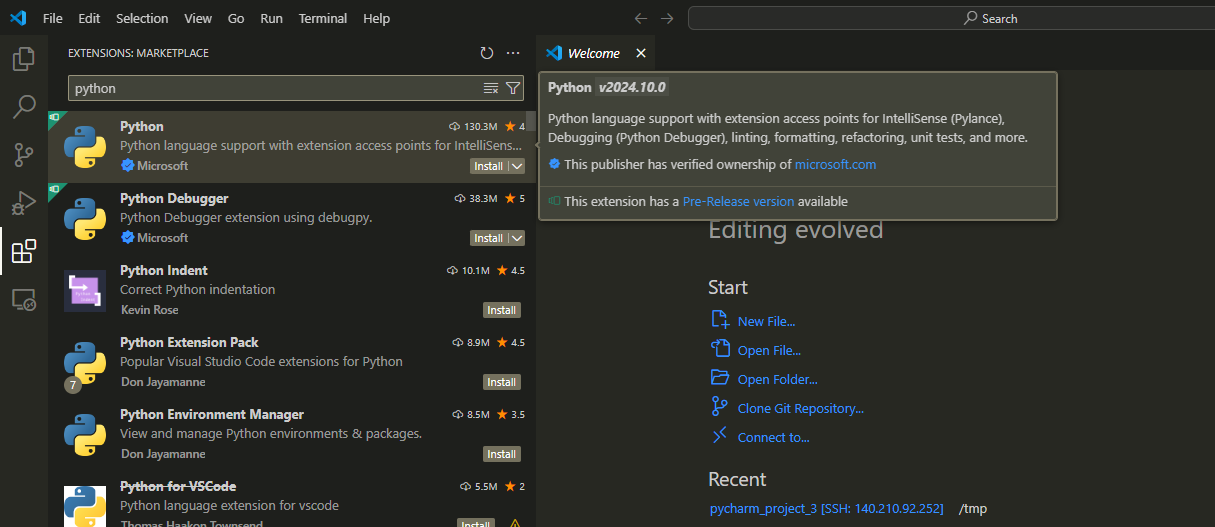Click Python Indent extension logo

pos(85,291)
